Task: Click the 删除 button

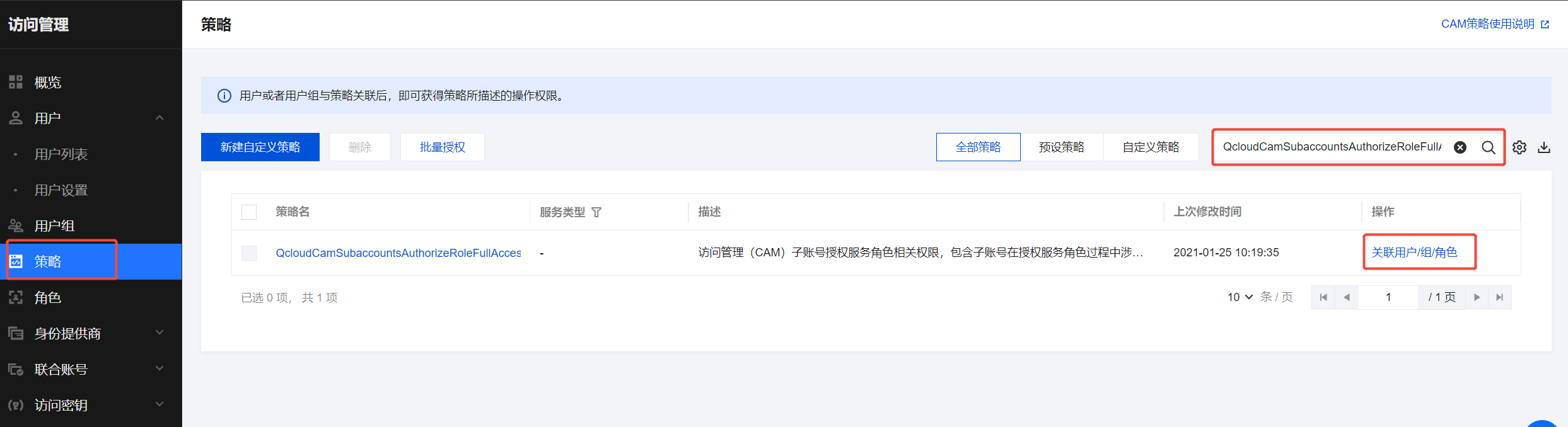Action: [x=360, y=147]
